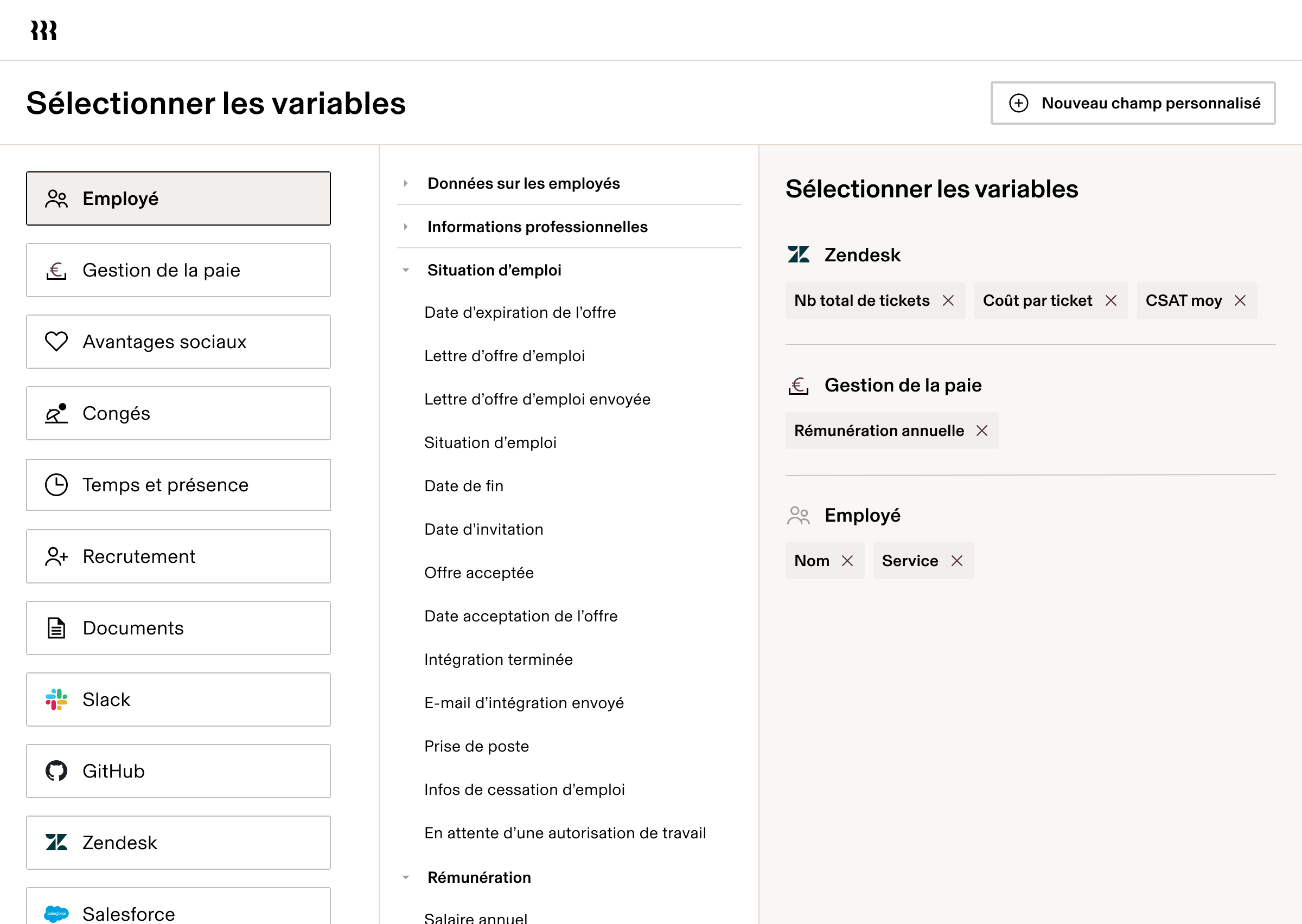Click Nouveau champ personnalisé
This screenshot has height=924, width=1302.
click(1132, 103)
